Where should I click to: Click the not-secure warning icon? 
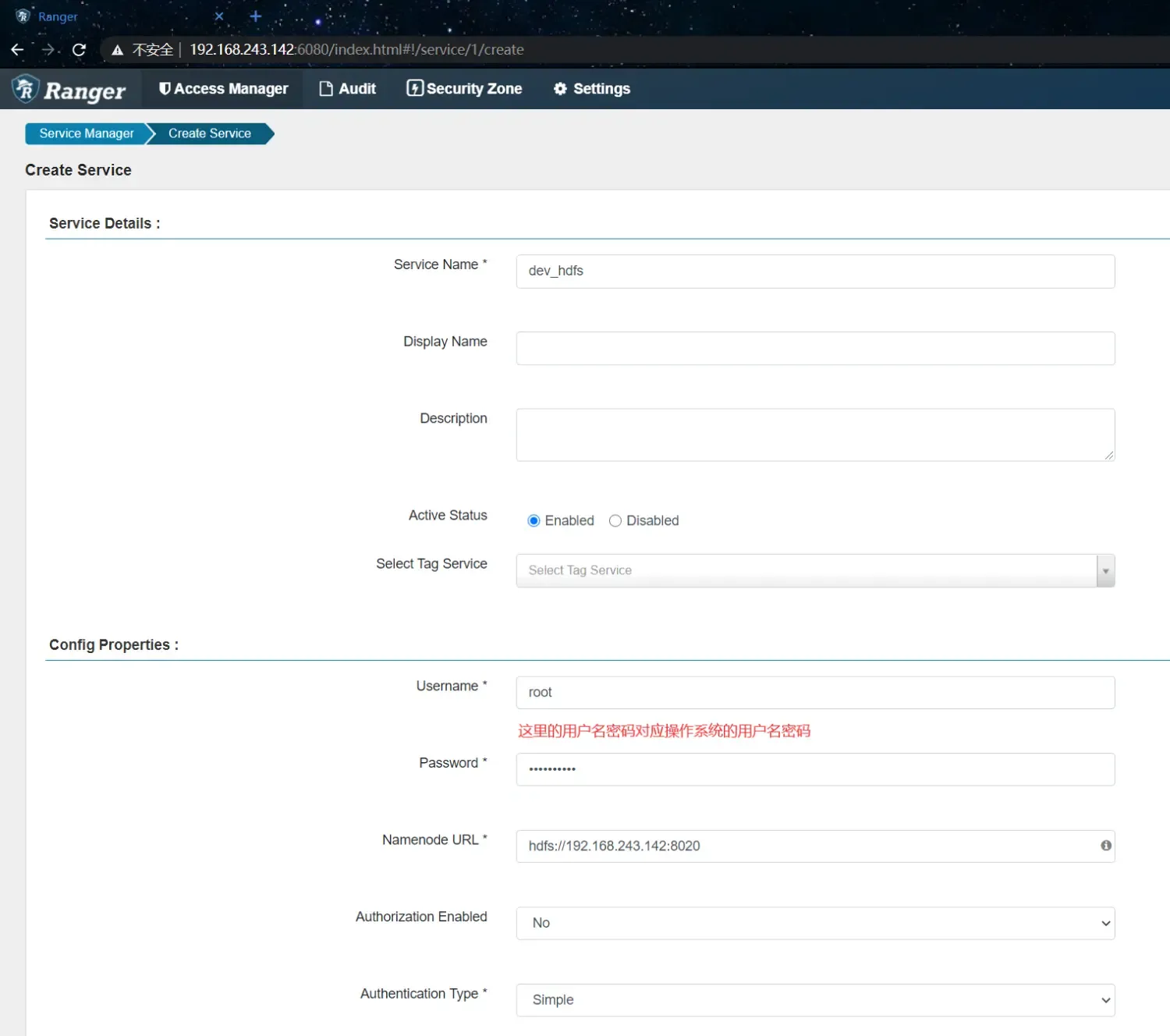point(118,50)
